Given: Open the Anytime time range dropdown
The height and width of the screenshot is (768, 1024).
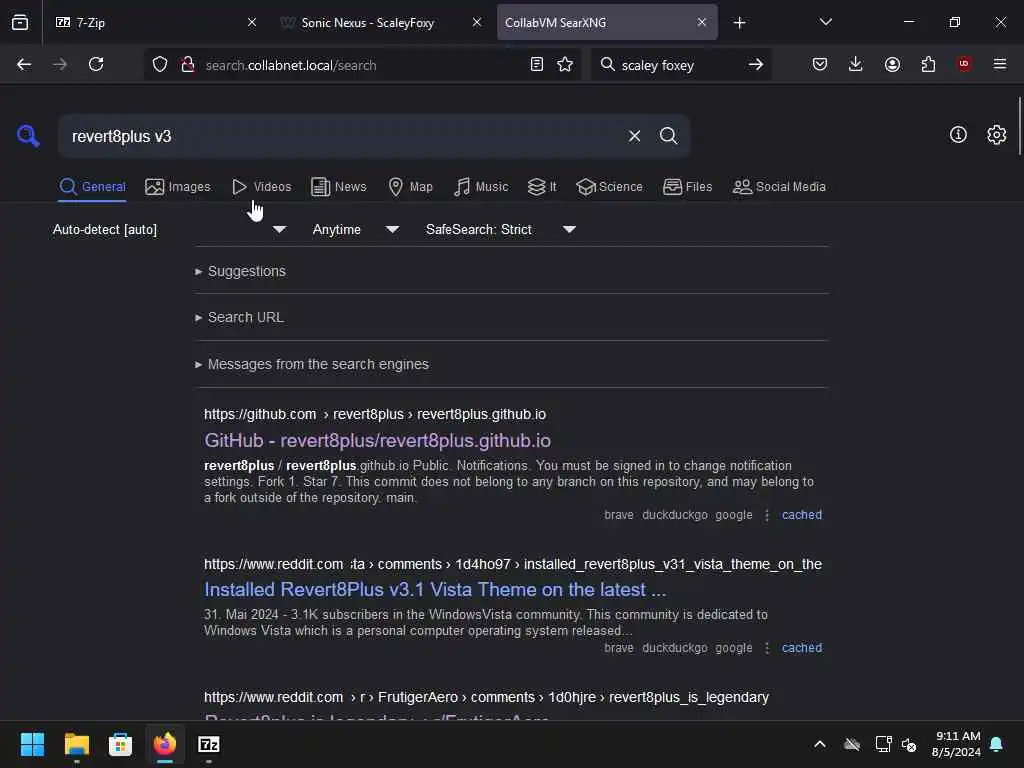Looking at the screenshot, I should click(356, 229).
